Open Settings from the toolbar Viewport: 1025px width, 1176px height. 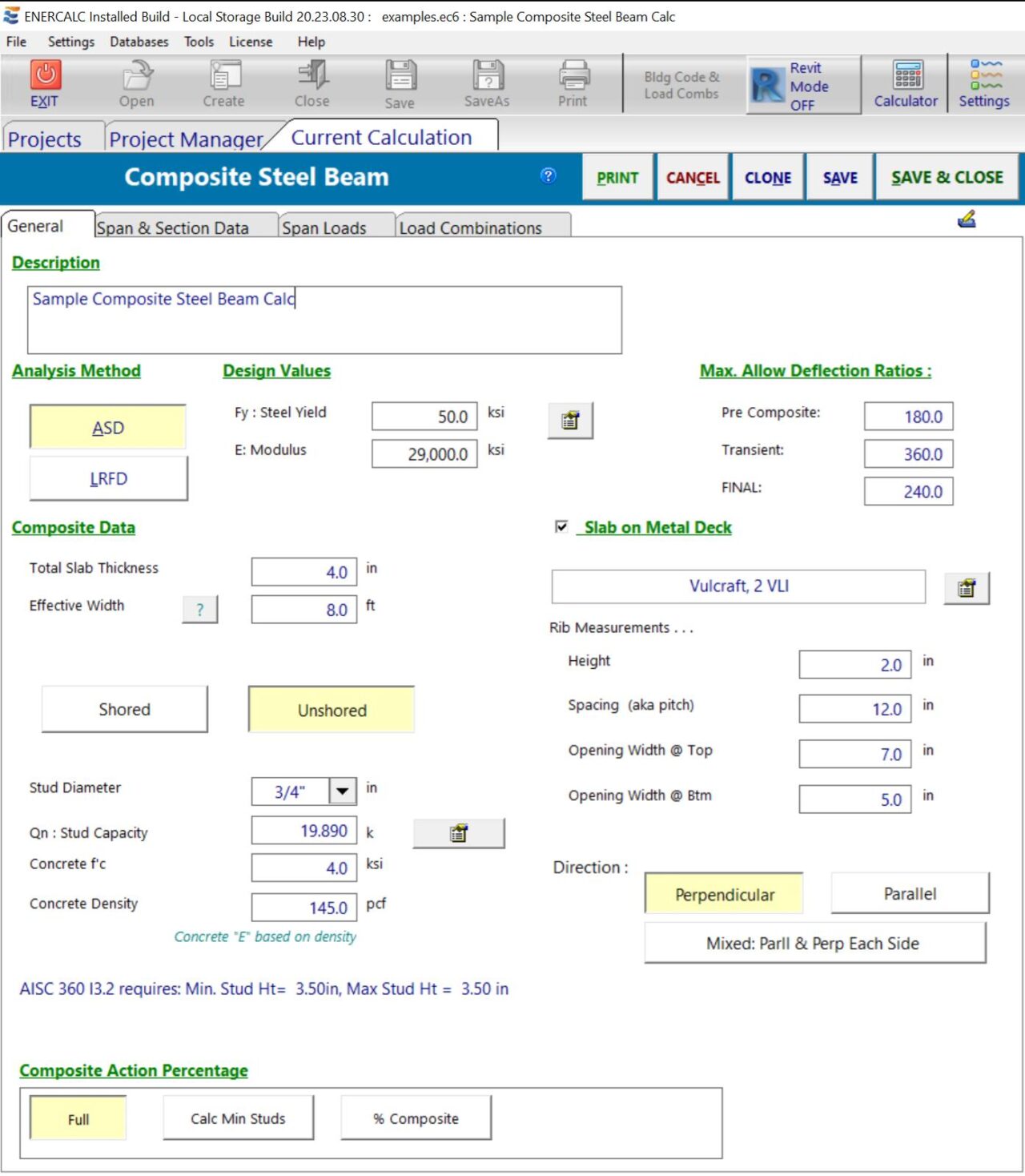click(984, 84)
